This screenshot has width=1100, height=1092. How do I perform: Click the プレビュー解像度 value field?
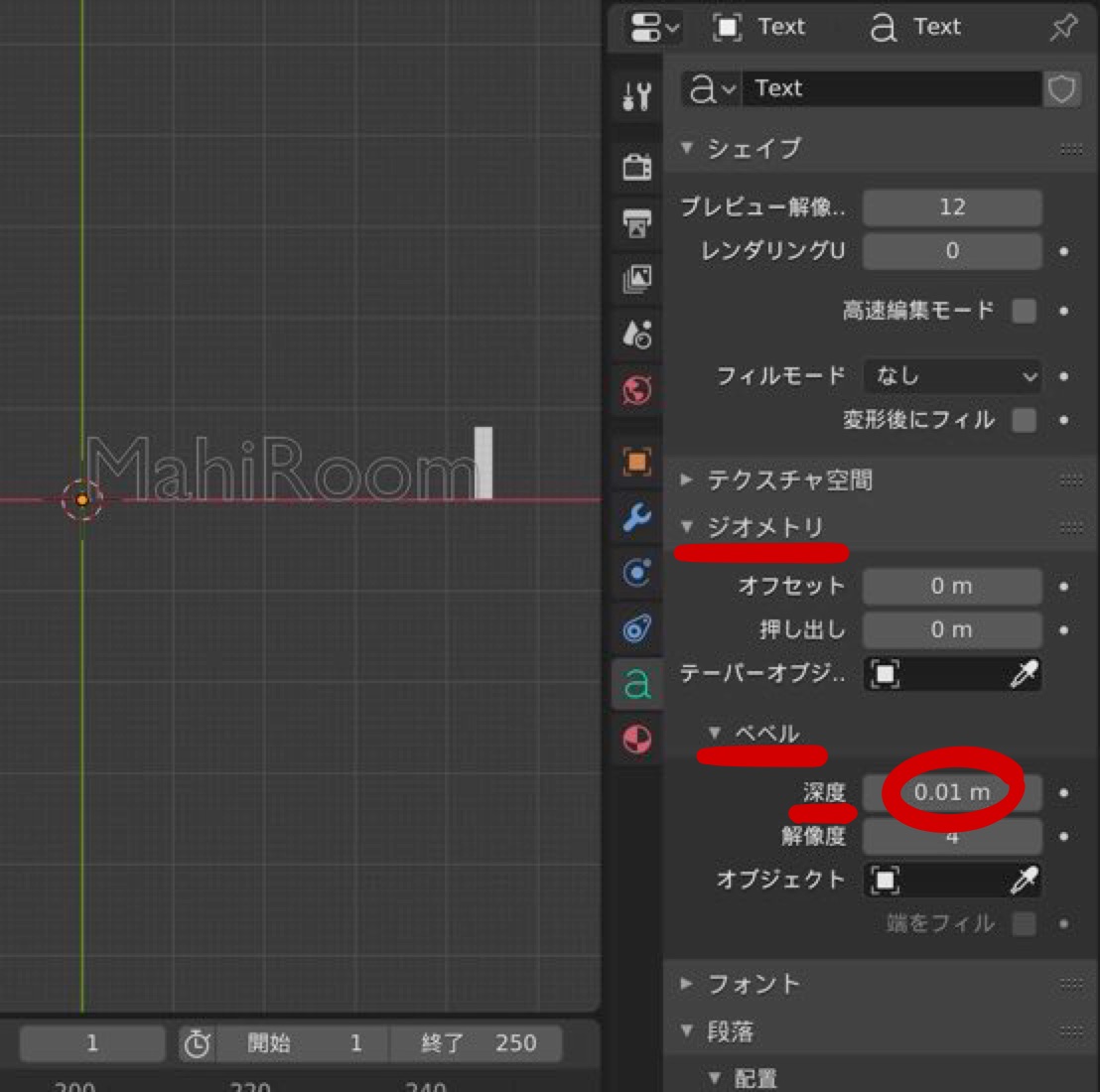[951, 206]
